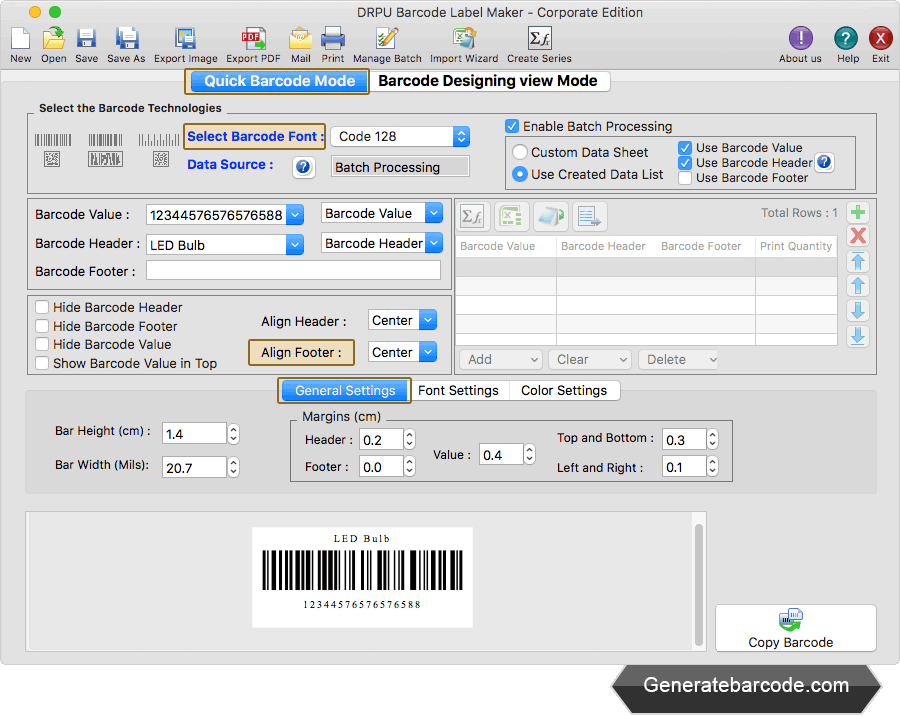Viewport: 900px width, 716px height.
Task: Click the red Exit icon
Action: [x=880, y=38]
